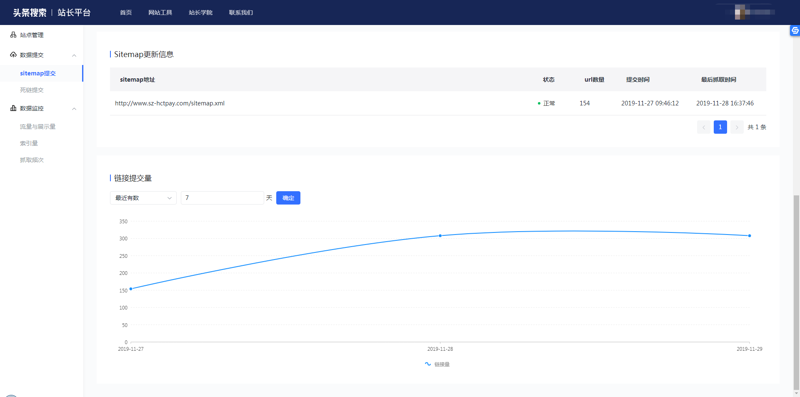Click the 2019-11-27 data point on chart
Screen dimensions: 800x397
coord(131,289)
